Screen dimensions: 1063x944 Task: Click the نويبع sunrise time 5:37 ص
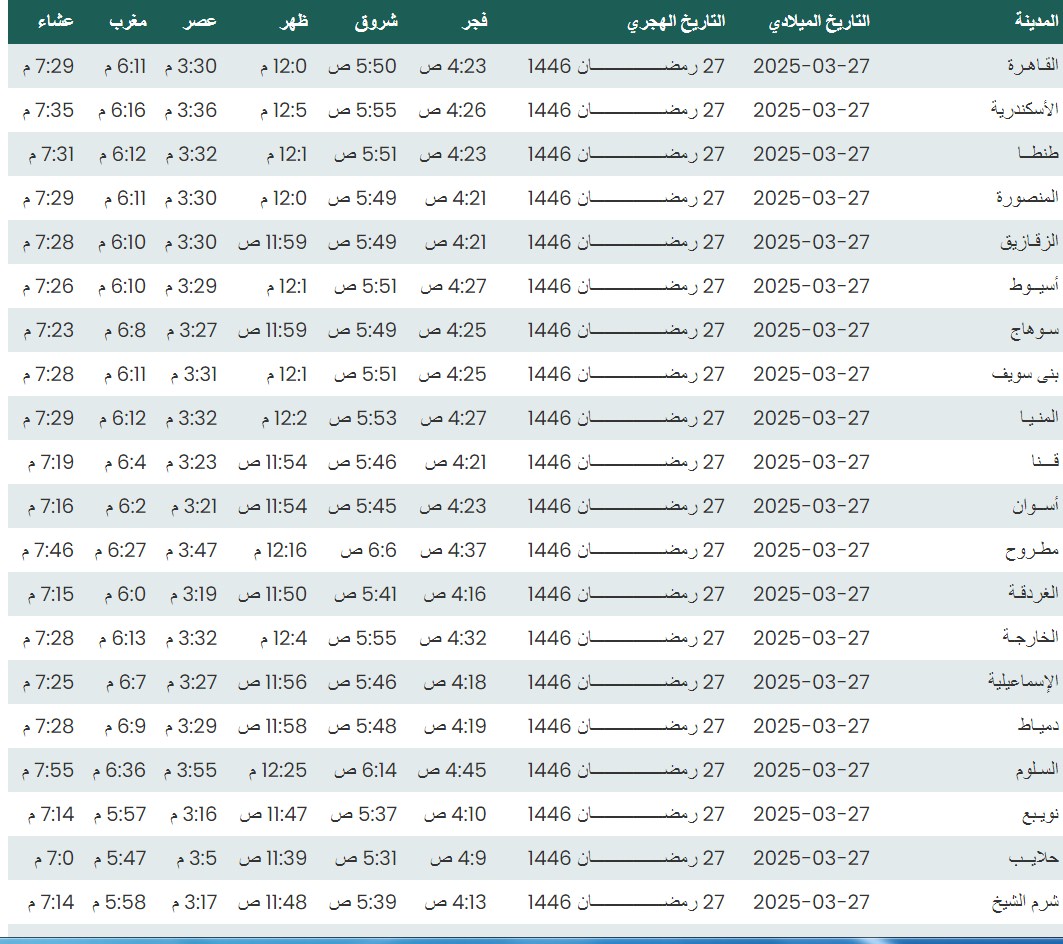tap(365, 814)
